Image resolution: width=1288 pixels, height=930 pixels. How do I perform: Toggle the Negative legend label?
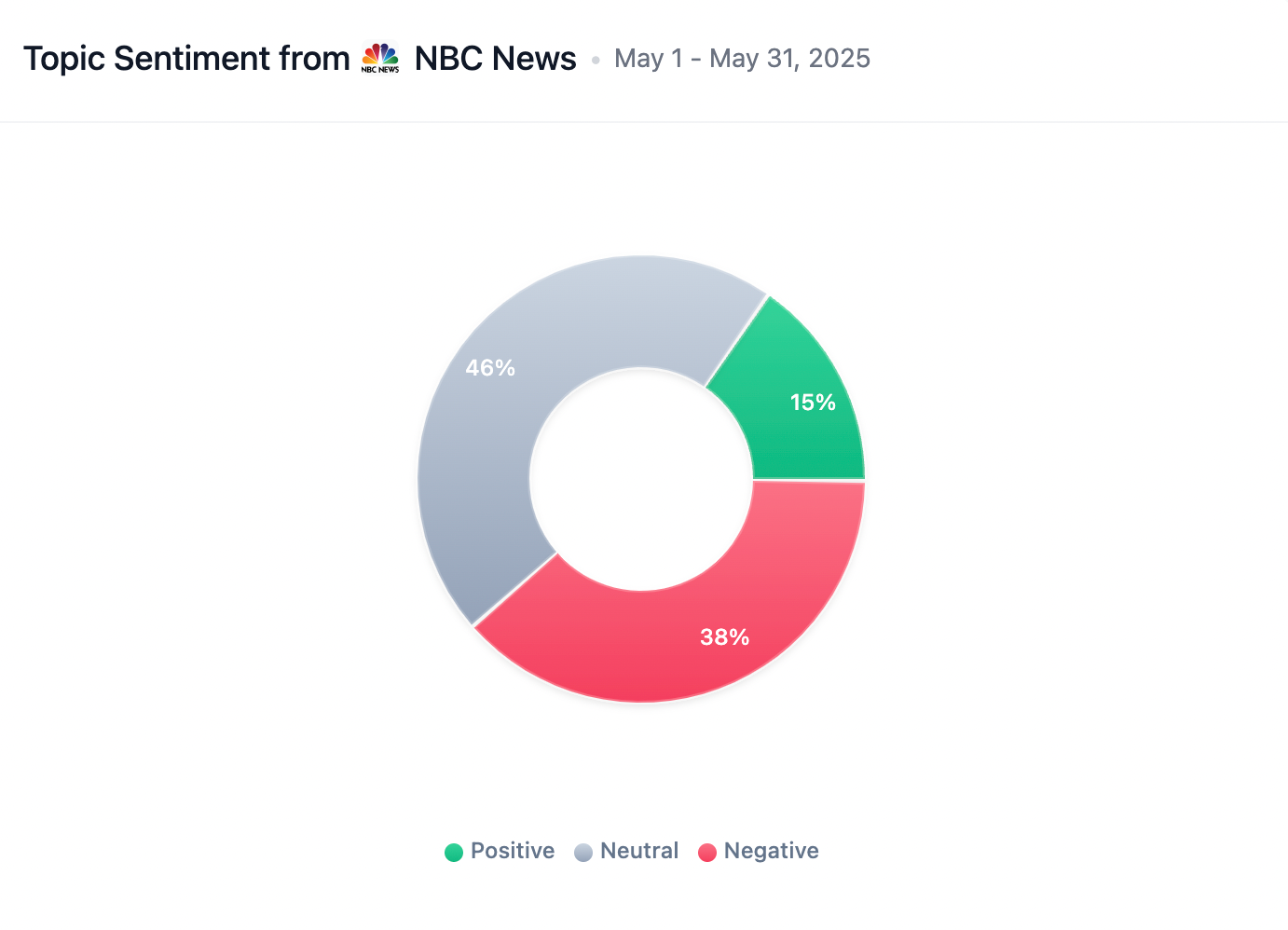coord(771,851)
